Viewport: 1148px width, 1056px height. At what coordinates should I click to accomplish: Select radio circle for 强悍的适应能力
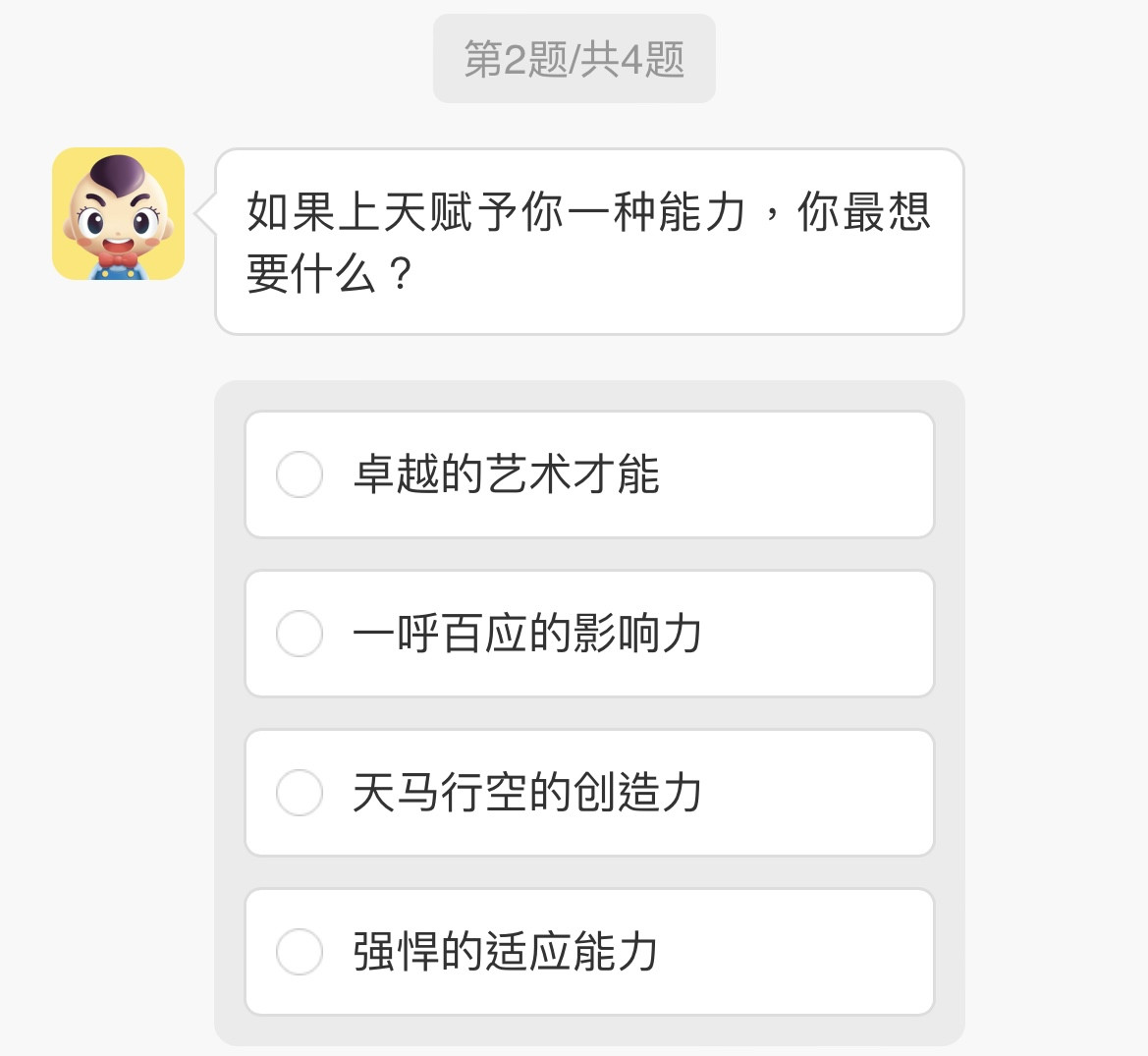(300, 952)
